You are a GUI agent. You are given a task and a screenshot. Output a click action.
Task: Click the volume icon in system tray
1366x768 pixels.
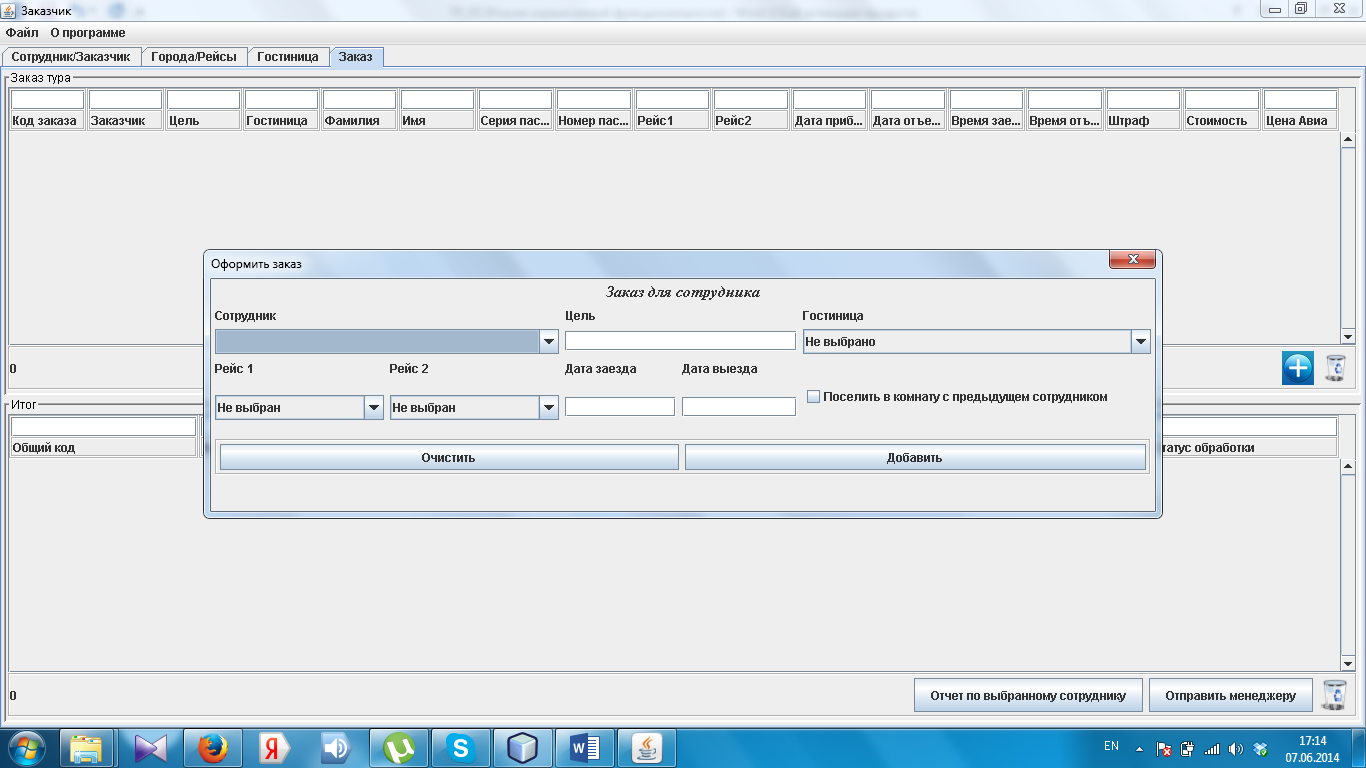[x=1236, y=748]
